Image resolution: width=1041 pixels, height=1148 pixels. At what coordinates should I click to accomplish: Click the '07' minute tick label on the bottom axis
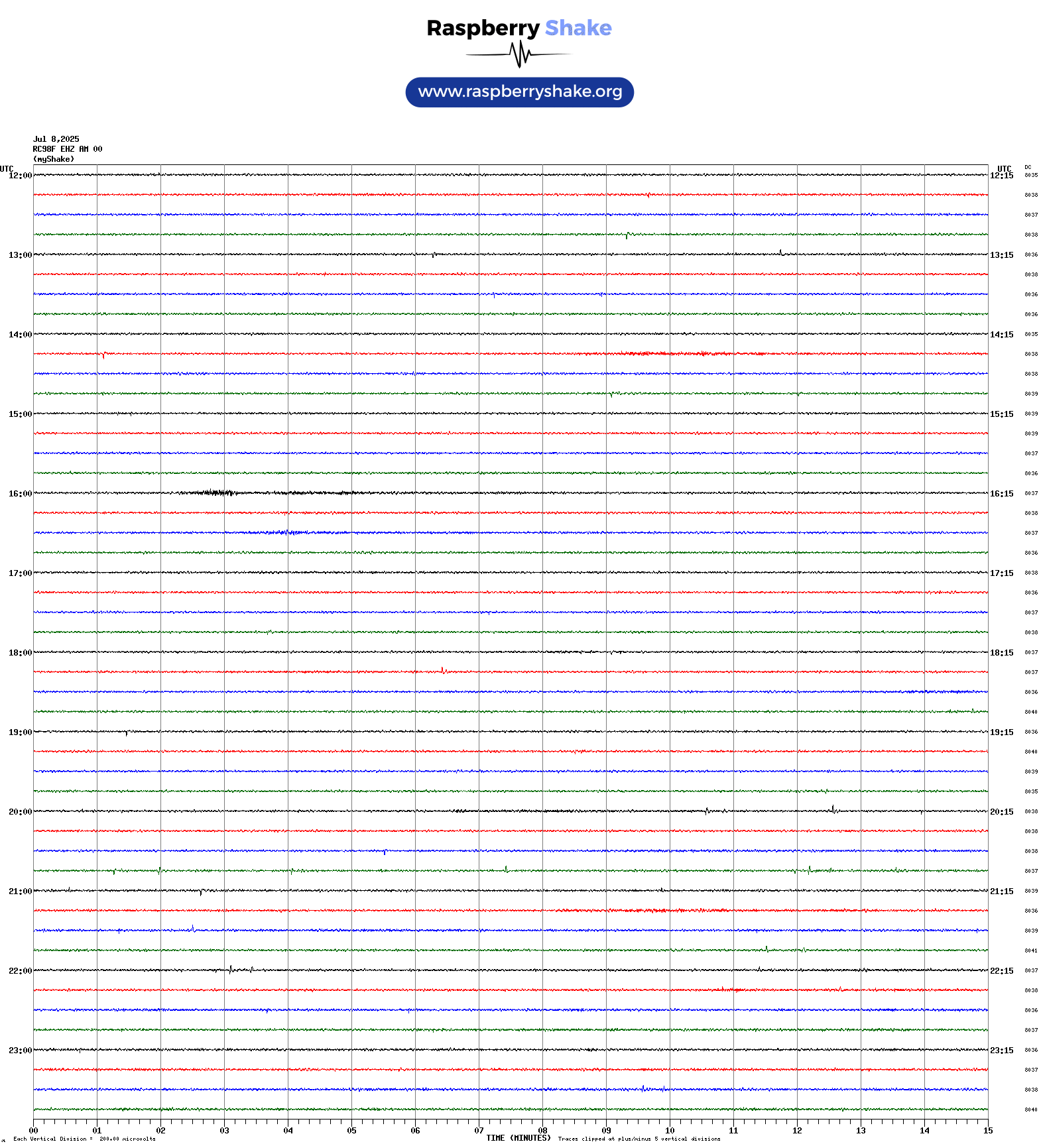(x=479, y=1131)
